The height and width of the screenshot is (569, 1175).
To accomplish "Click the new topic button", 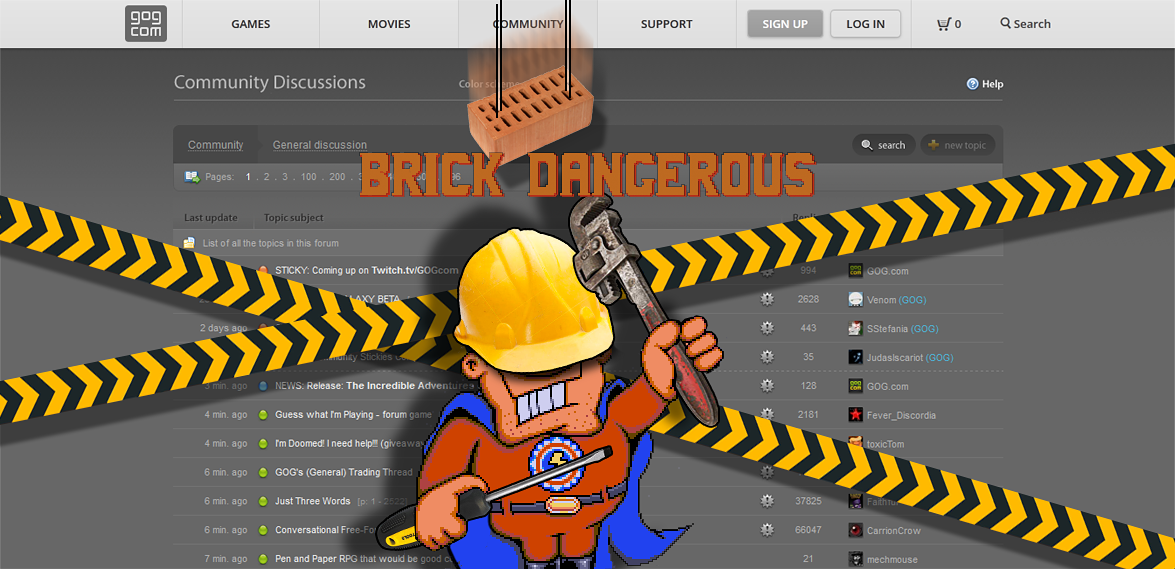I will pos(958,145).
